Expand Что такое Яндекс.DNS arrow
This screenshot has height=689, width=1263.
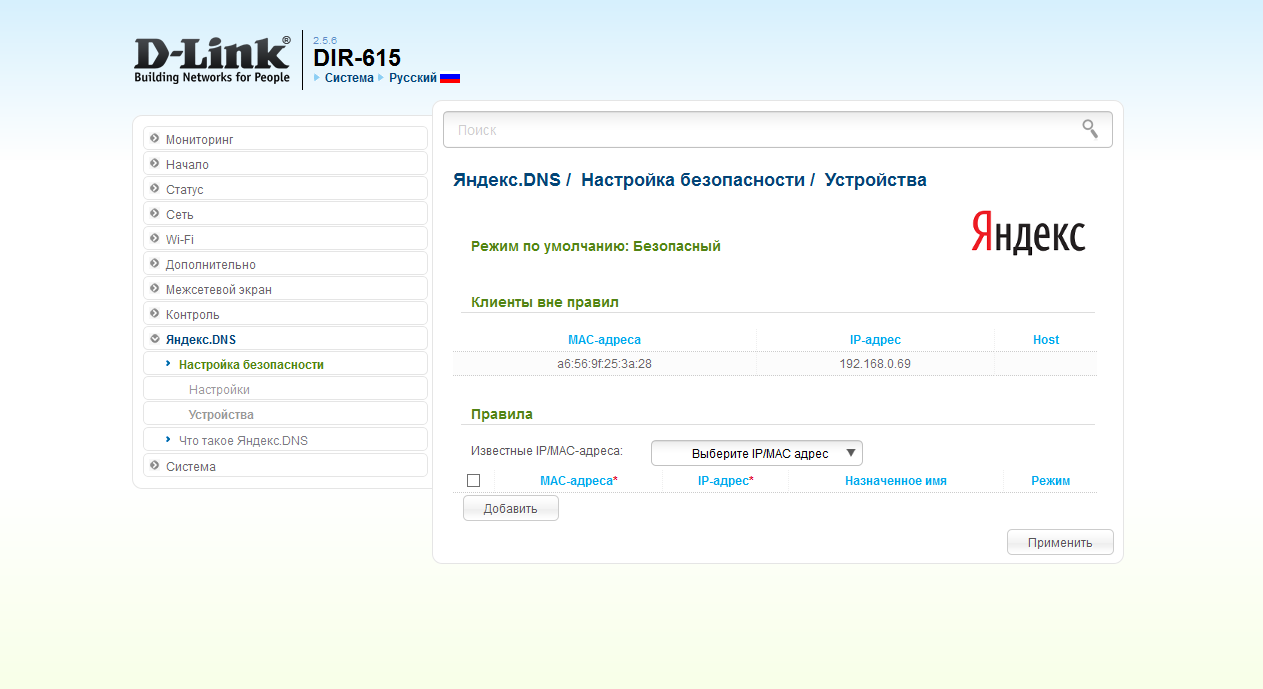(x=168, y=439)
